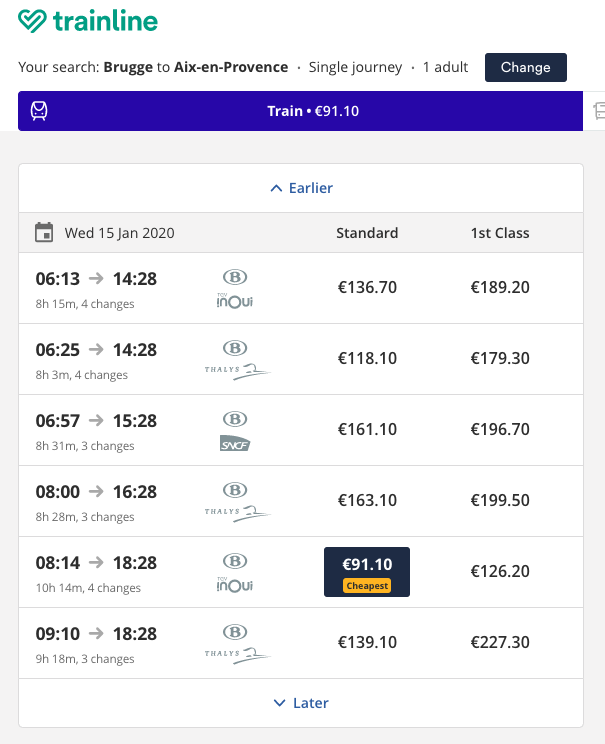Click the train icon in the purple tab
The image size is (605, 744).
click(x=41, y=111)
